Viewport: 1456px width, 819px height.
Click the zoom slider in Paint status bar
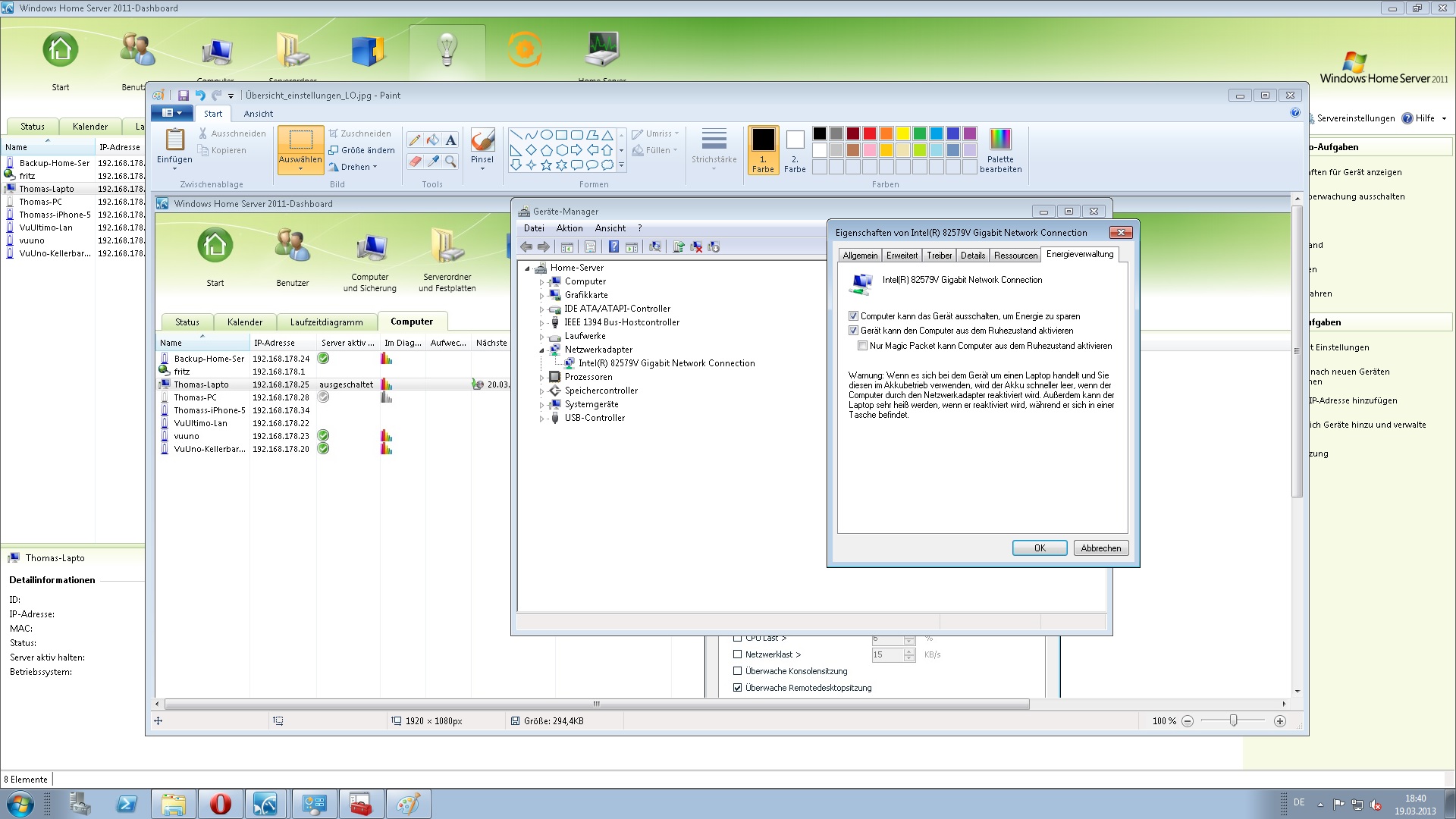point(1234,720)
